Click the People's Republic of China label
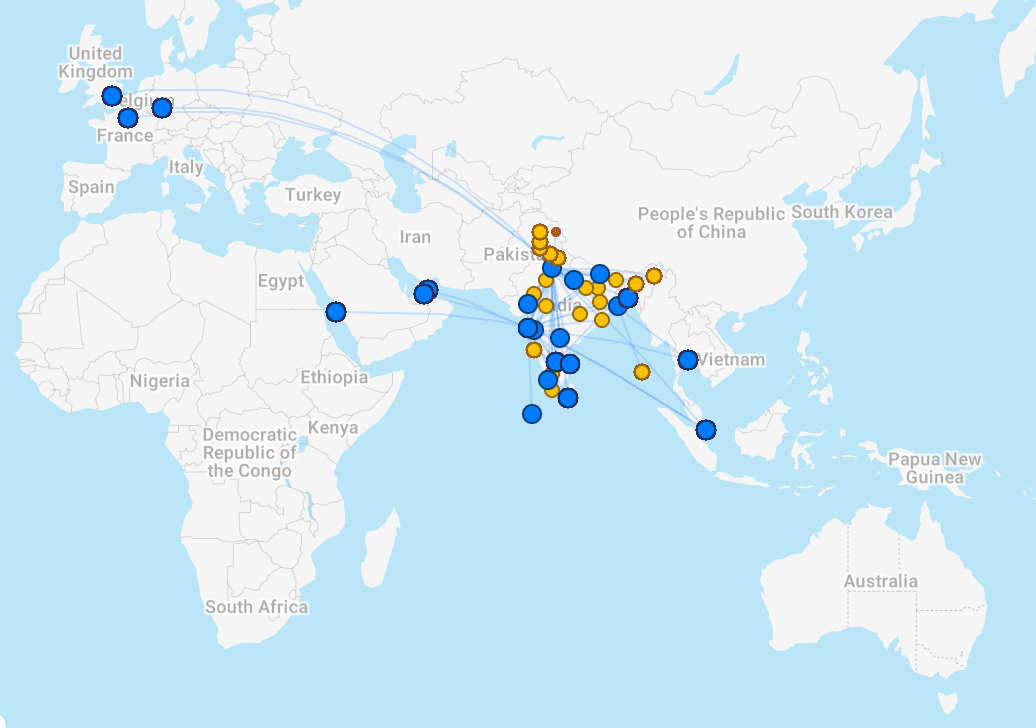The image size is (1036, 728). point(711,222)
